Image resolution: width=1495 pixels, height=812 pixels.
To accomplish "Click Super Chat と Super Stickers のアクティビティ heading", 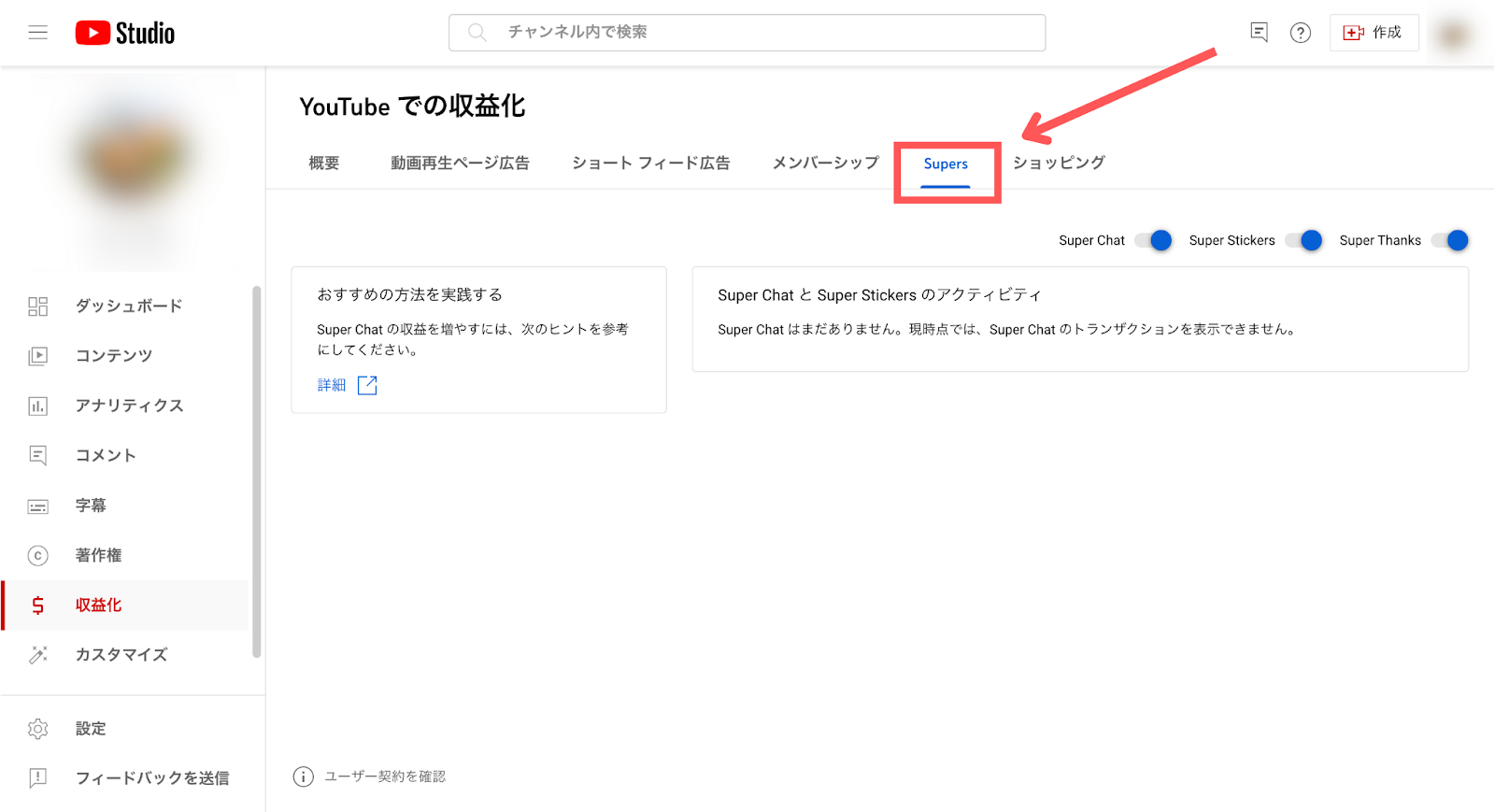I will pyautogui.click(x=879, y=295).
